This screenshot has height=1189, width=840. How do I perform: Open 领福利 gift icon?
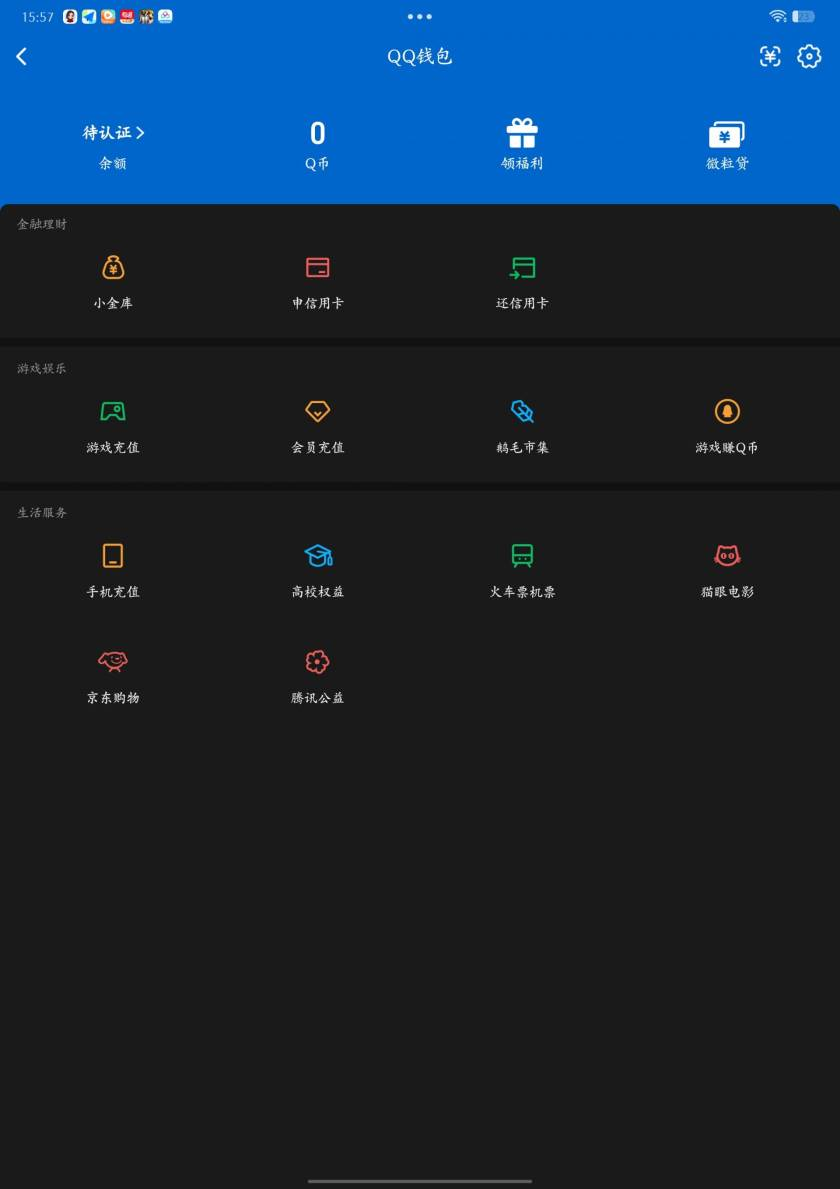[522, 133]
